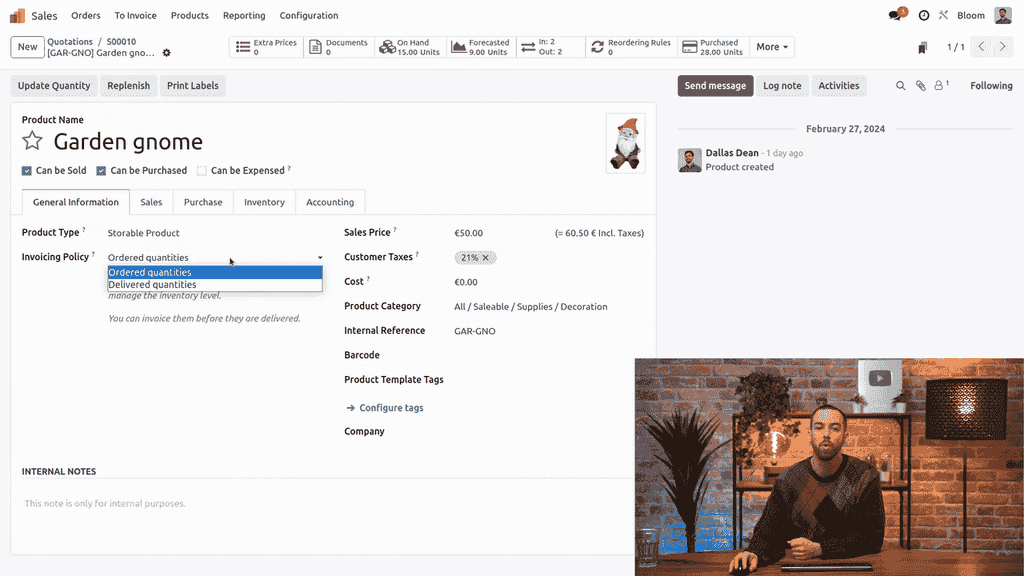This screenshot has height=576, width=1024.
Task: Attach a file using paperclip icon
Action: pos(920,86)
